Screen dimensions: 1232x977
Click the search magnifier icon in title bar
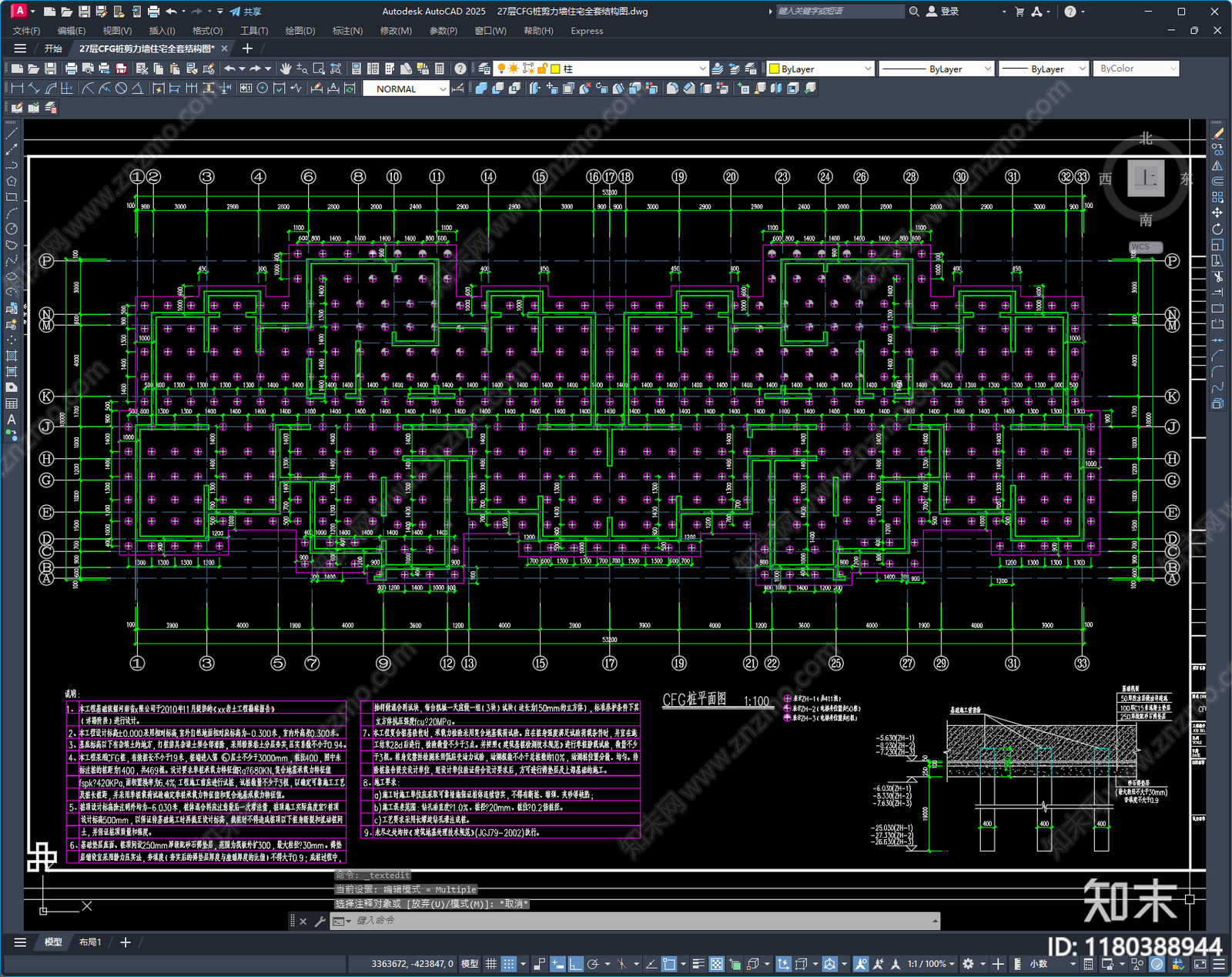tap(914, 12)
